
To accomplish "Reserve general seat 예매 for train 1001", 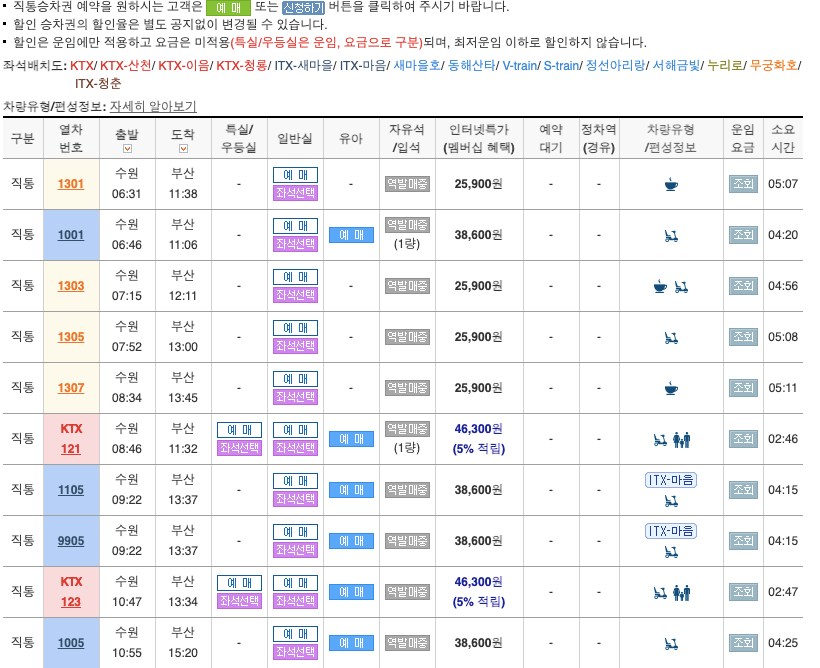I will (295, 226).
